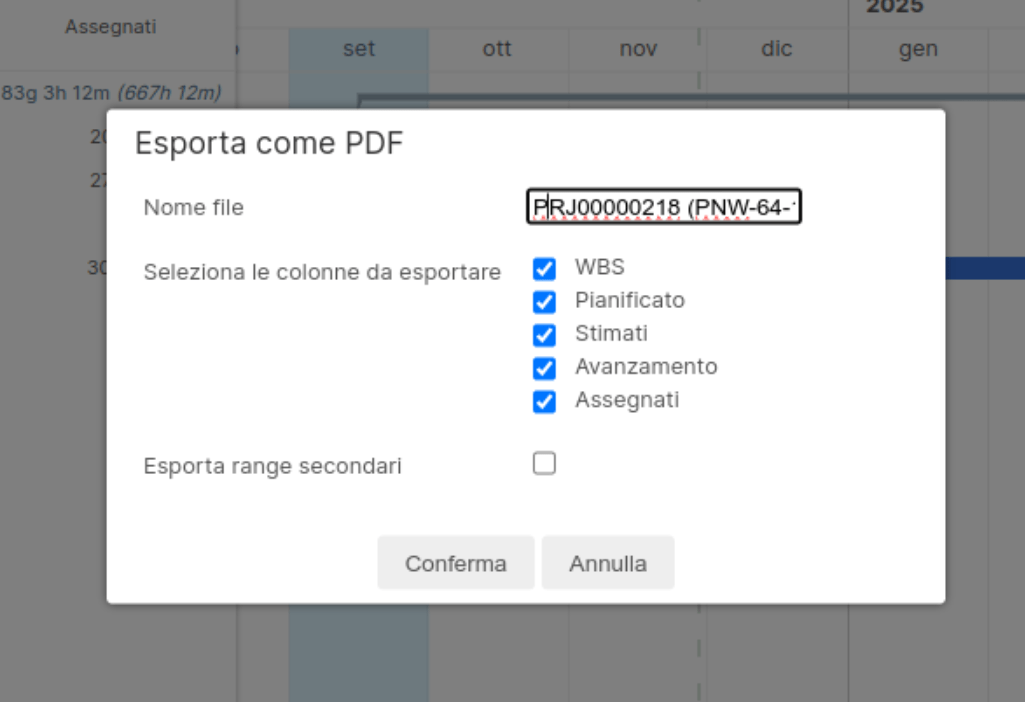This screenshot has height=702, width=1025.
Task: Cancel the export dialog via Annulla
Action: pyautogui.click(x=607, y=563)
